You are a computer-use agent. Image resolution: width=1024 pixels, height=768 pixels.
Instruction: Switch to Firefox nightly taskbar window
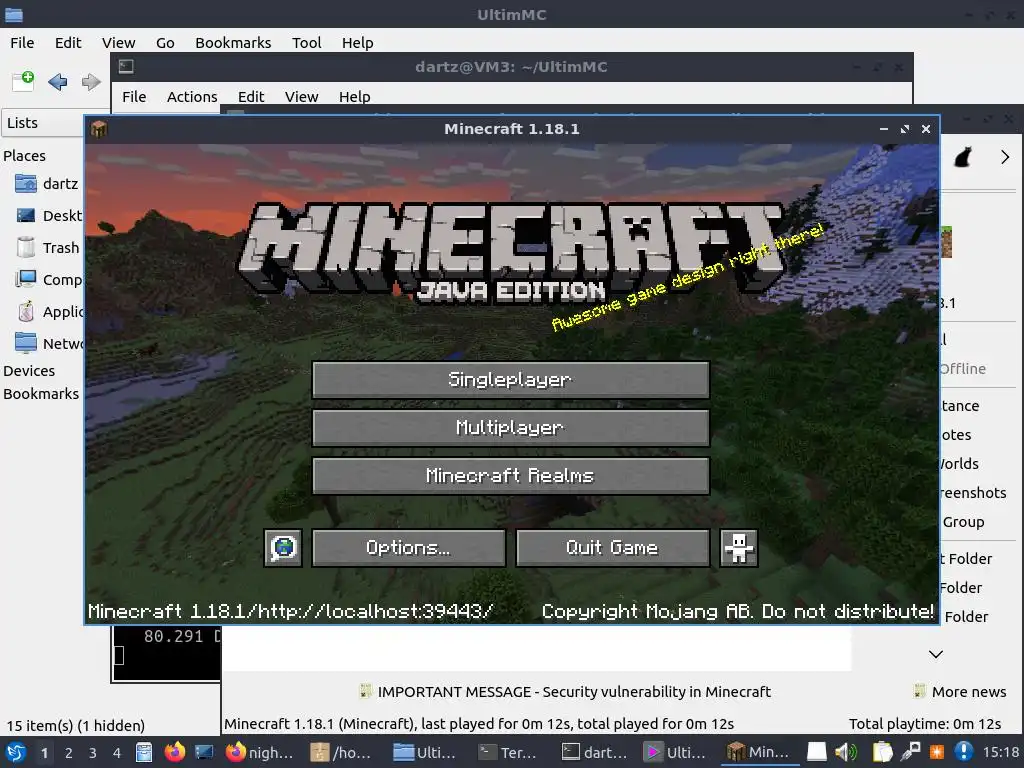coord(260,752)
